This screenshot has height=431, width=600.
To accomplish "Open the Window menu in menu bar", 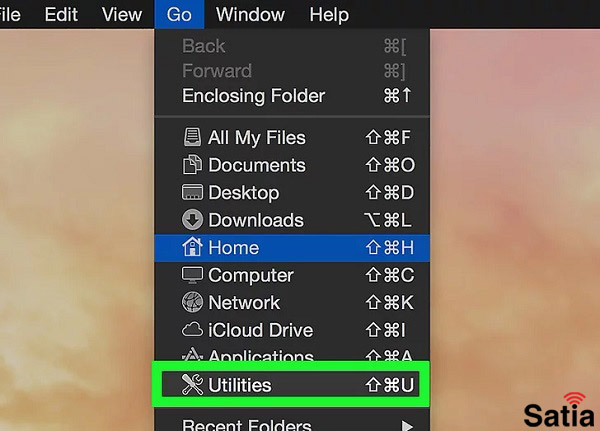I will click(x=250, y=15).
